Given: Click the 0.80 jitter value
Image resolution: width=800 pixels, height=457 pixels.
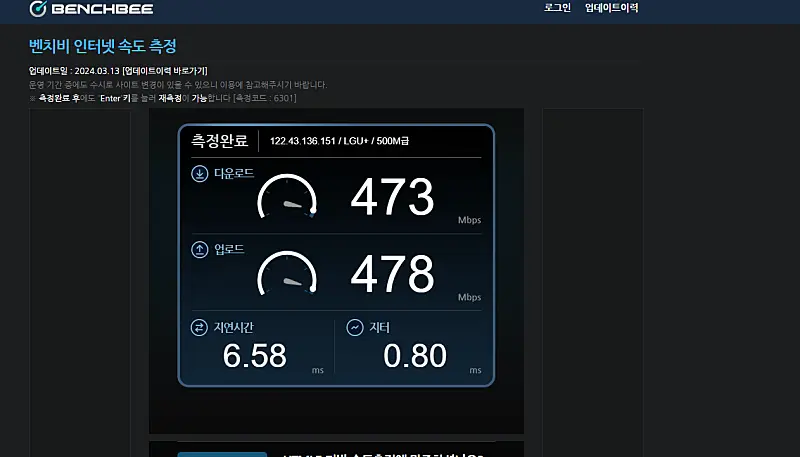Looking at the screenshot, I should coord(413,355).
